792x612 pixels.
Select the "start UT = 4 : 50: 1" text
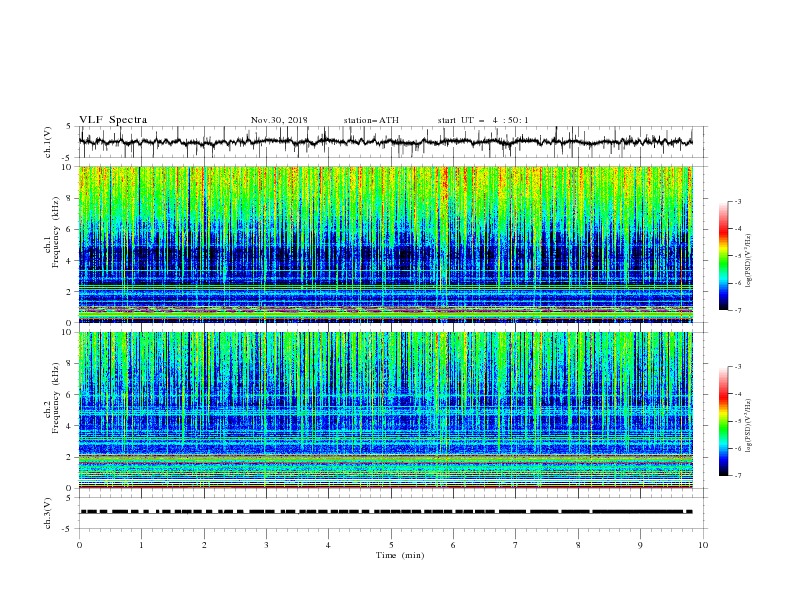pyautogui.click(x=483, y=120)
